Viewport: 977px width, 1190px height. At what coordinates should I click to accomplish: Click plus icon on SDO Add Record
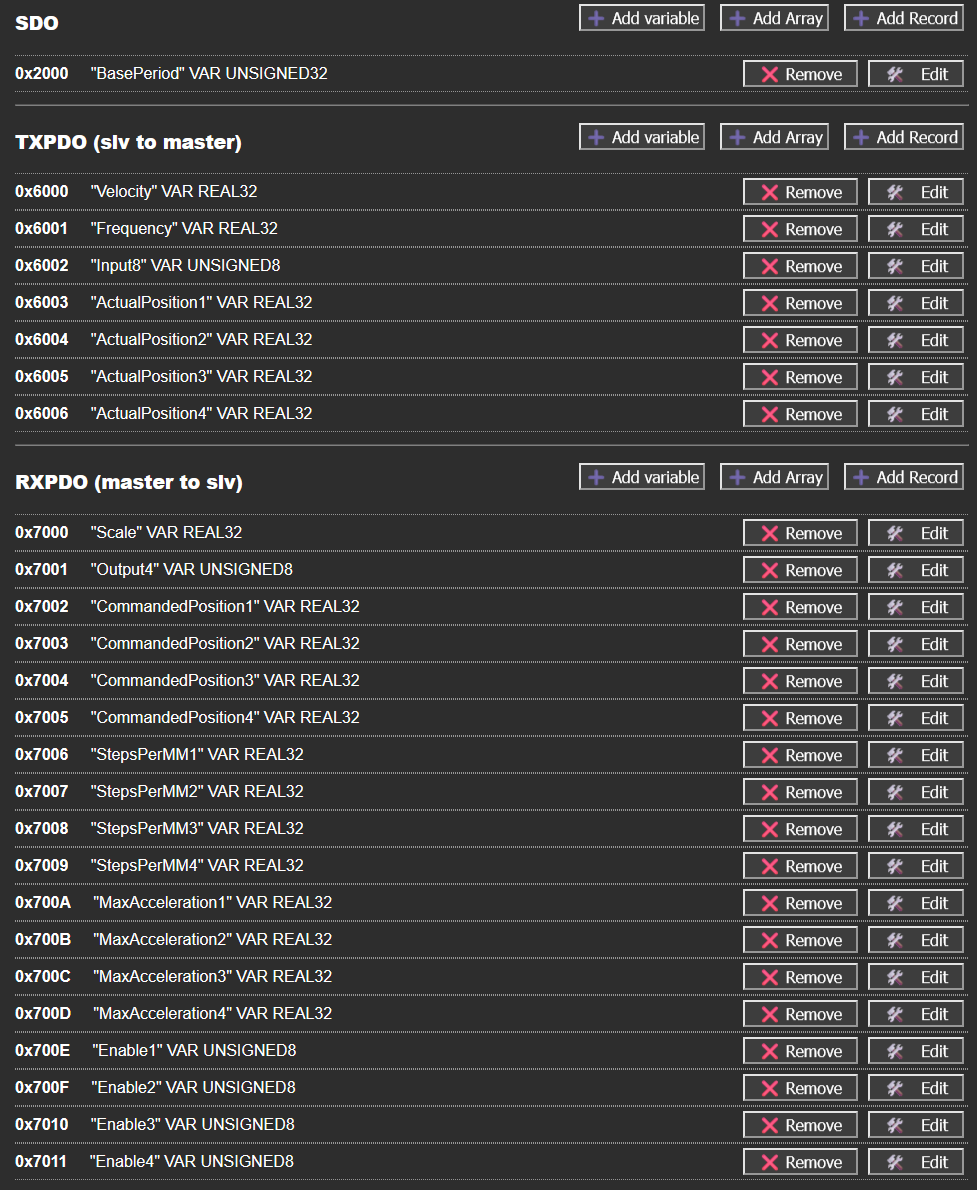pos(861,18)
